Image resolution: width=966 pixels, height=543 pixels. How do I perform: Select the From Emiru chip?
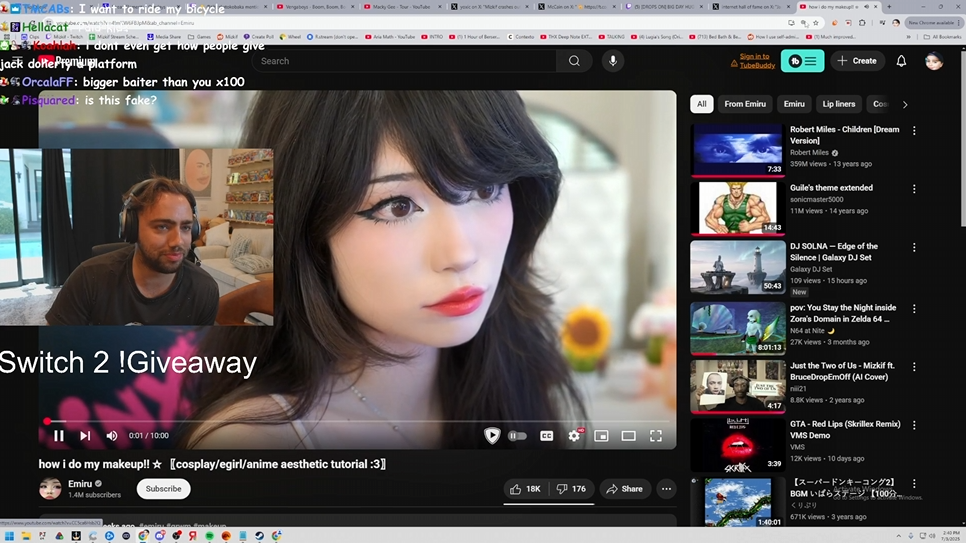(745, 104)
